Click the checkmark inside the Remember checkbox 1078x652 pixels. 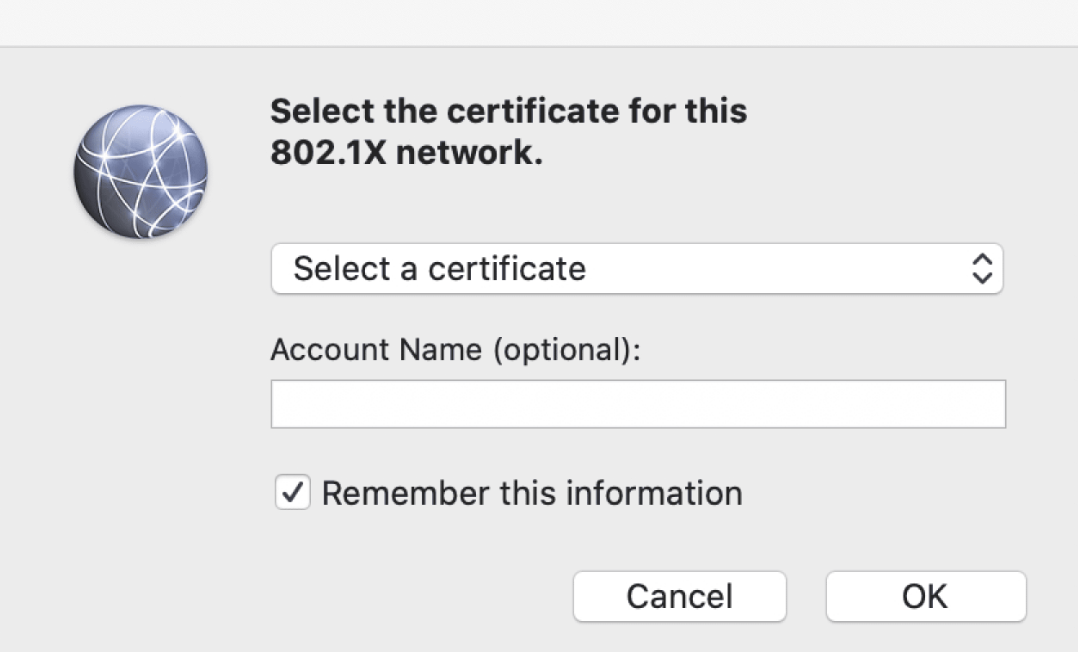(x=292, y=492)
